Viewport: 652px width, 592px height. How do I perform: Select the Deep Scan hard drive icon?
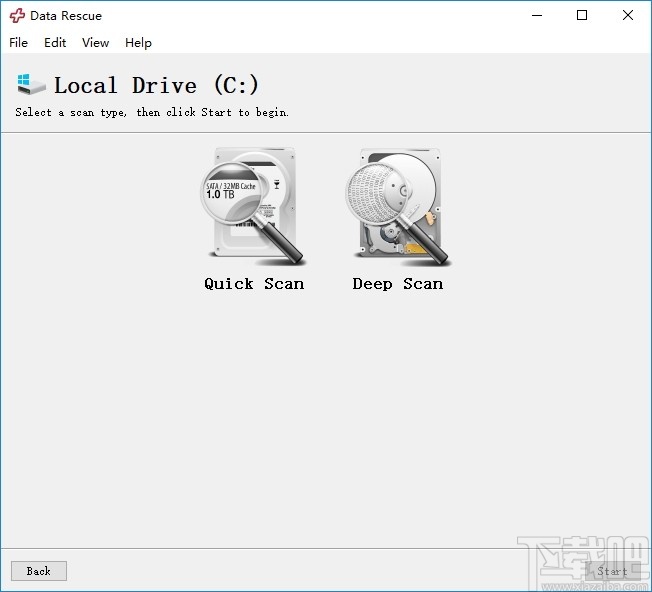coord(398,206)
